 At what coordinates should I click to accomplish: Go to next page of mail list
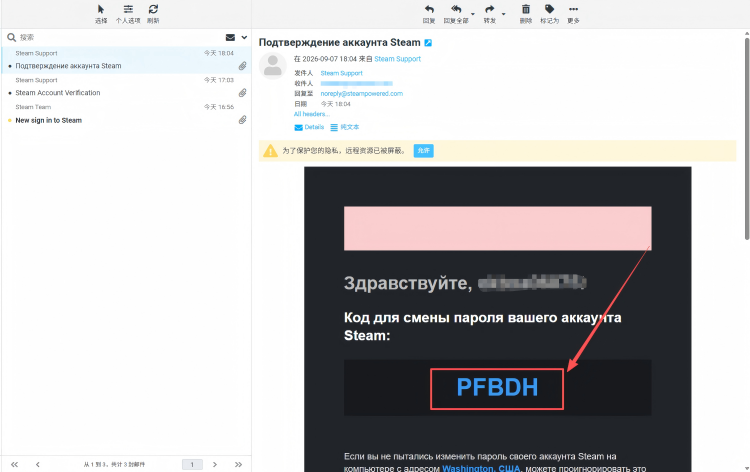[215, 464]
